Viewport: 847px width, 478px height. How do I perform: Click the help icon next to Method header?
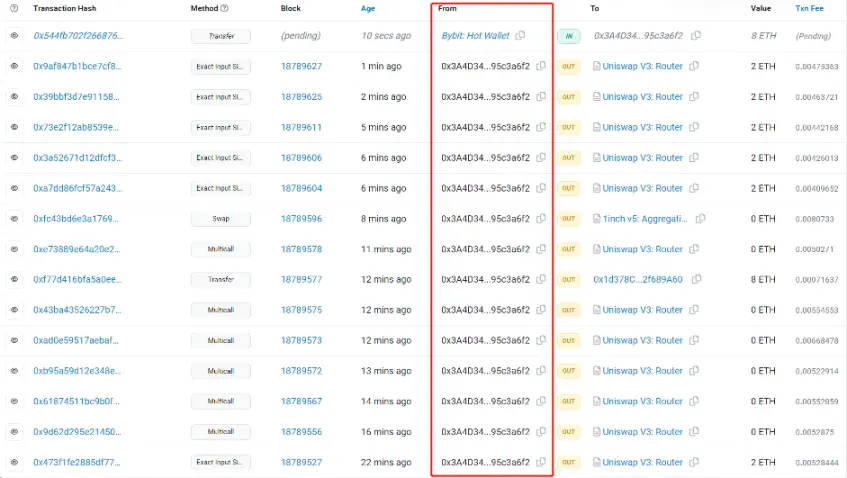point(225,8)
